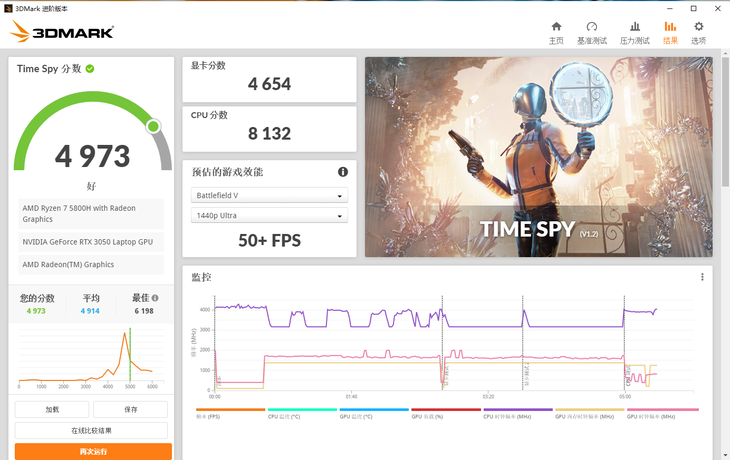Click green validation check next to Time Spy

coord(90,69)
